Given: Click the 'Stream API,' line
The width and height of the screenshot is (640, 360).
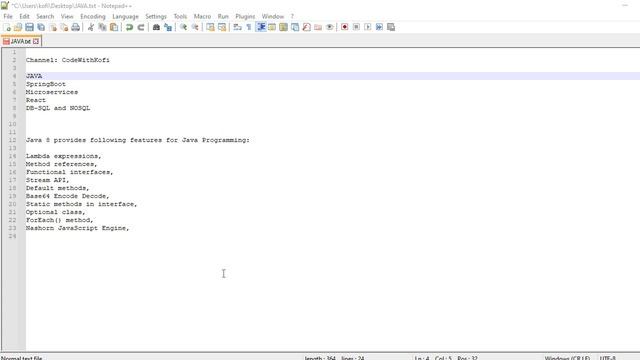Looking at the screenshot, I should 48,180.
